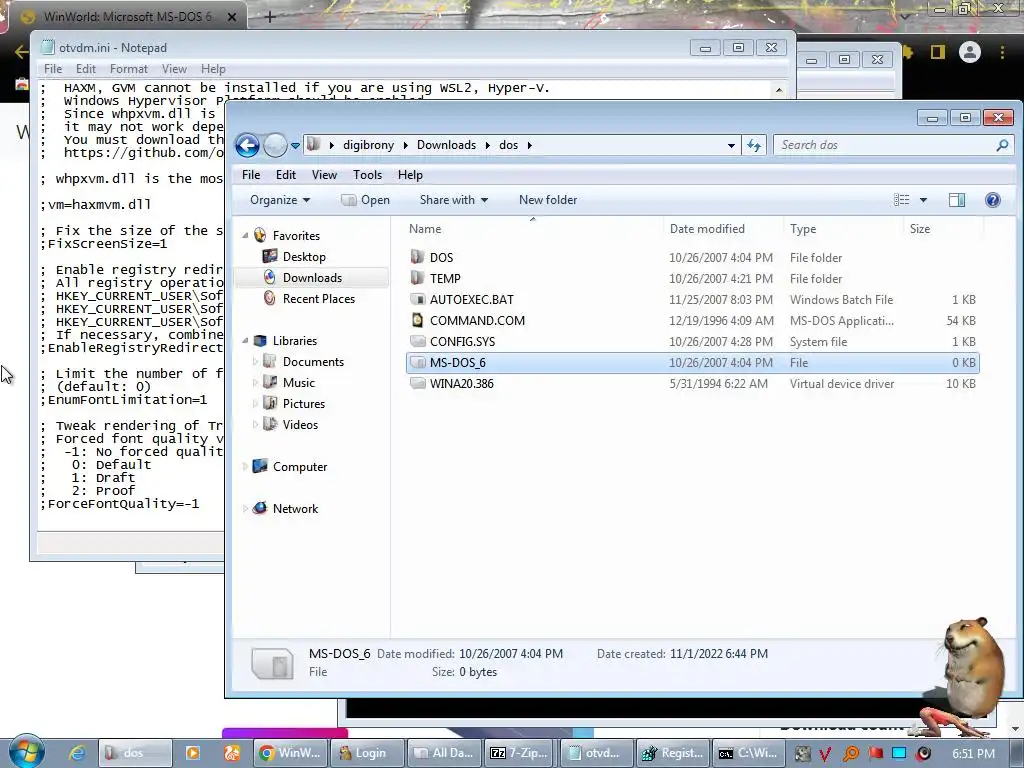The height and width of the screenshot is (768, 1024).
Task: Open the Organize dropdown
Action: (x=280, y=200)
